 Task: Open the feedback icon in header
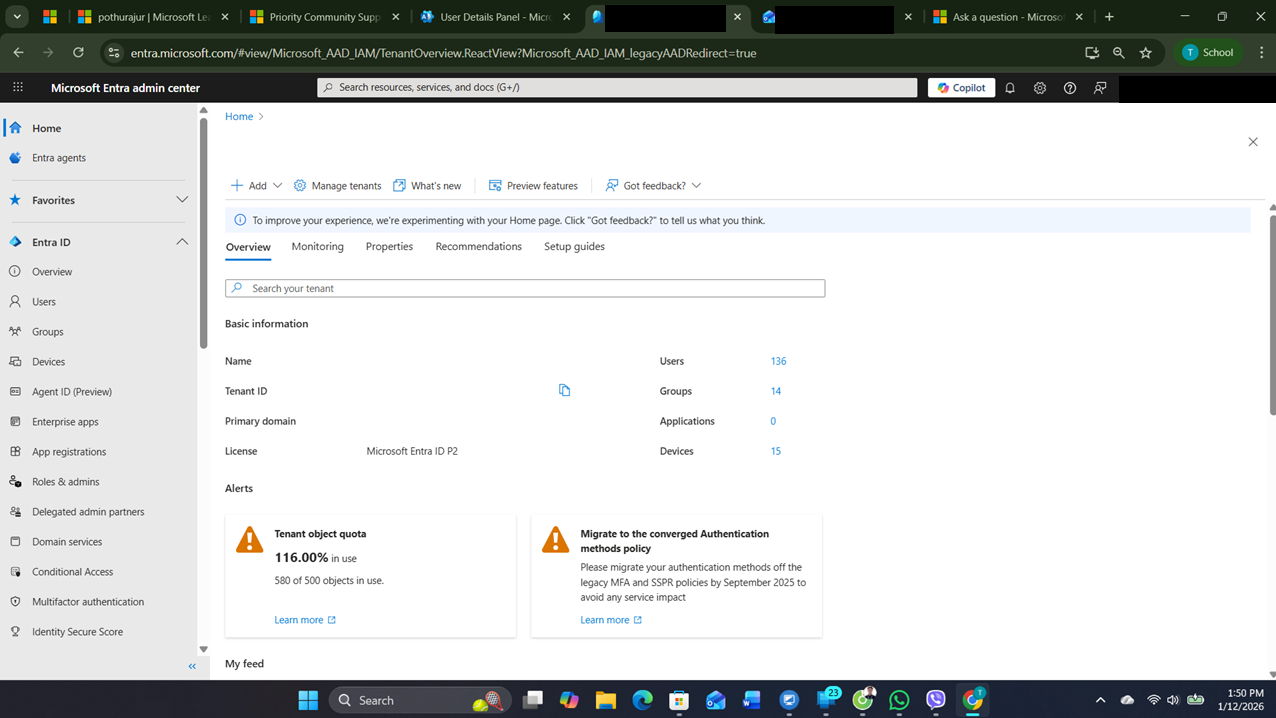coord(1100,88)
